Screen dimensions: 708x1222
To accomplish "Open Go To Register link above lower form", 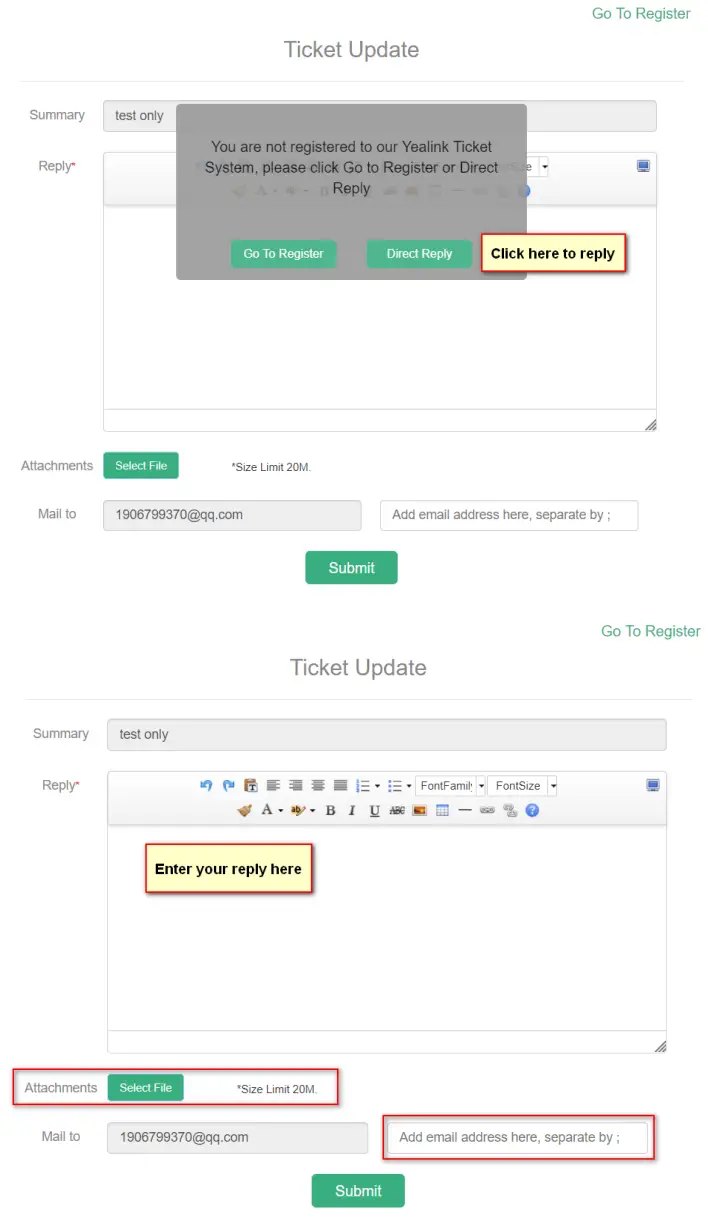I will click(x=651, y=631).
